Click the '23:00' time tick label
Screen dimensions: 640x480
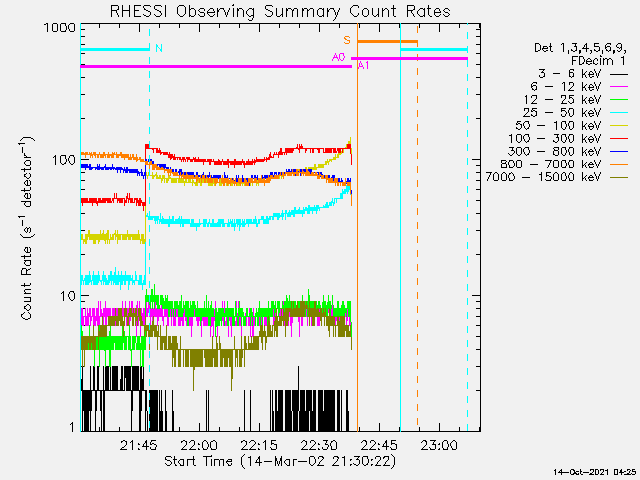(x=439, y=445)
